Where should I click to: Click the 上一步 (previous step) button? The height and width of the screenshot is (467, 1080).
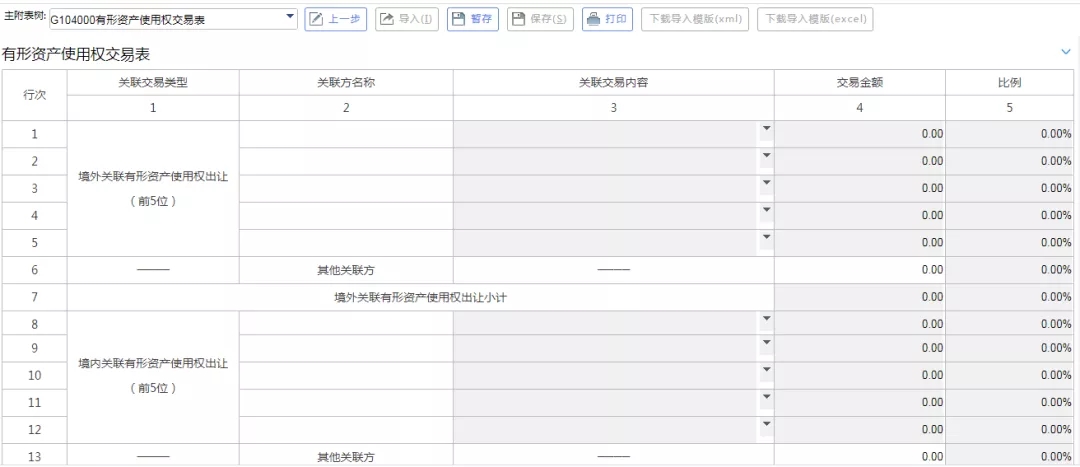coord(335,20)
